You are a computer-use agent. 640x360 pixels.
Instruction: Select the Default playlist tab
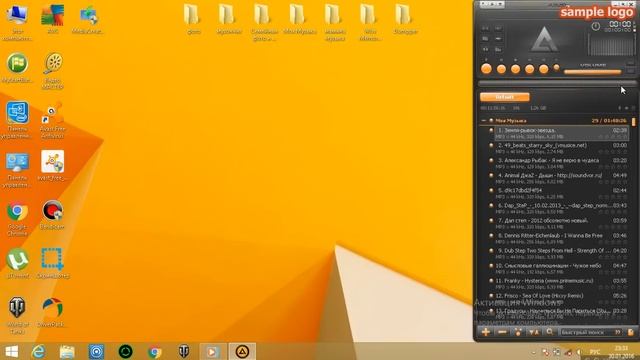click(x=505, y=97)
